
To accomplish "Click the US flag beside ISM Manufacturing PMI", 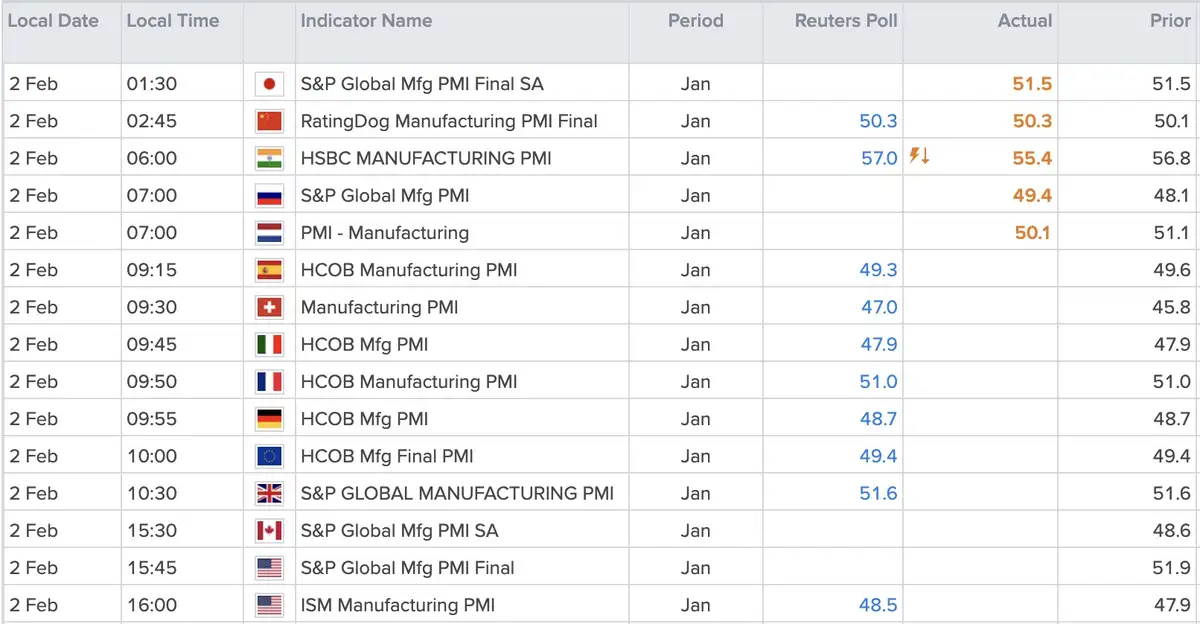I will click(x=269, y=605).
